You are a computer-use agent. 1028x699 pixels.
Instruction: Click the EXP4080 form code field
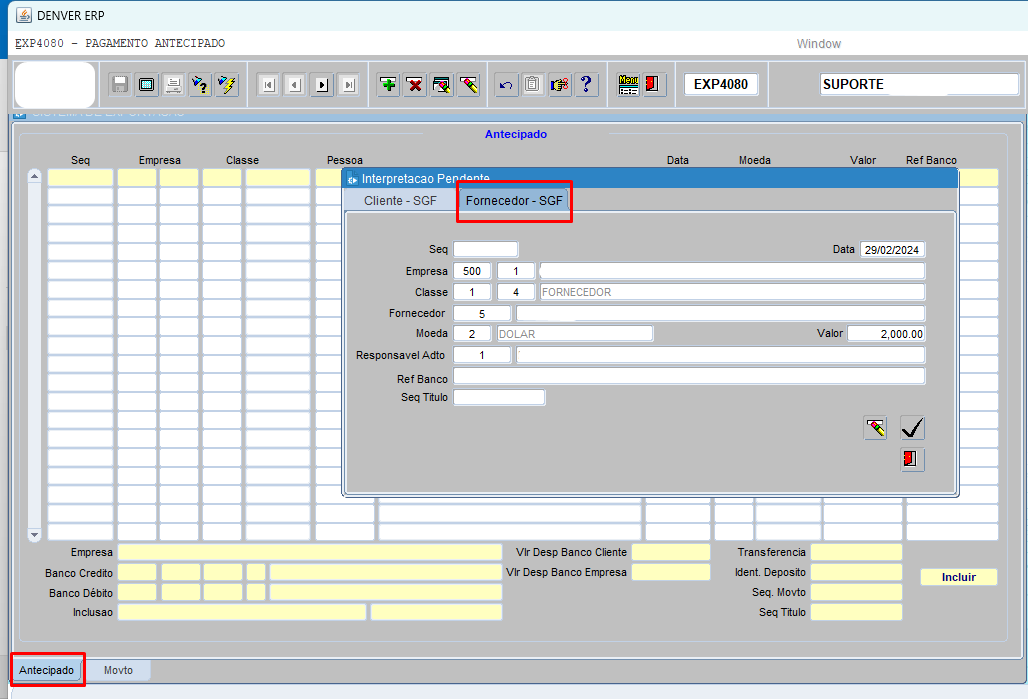coord(721,85)
